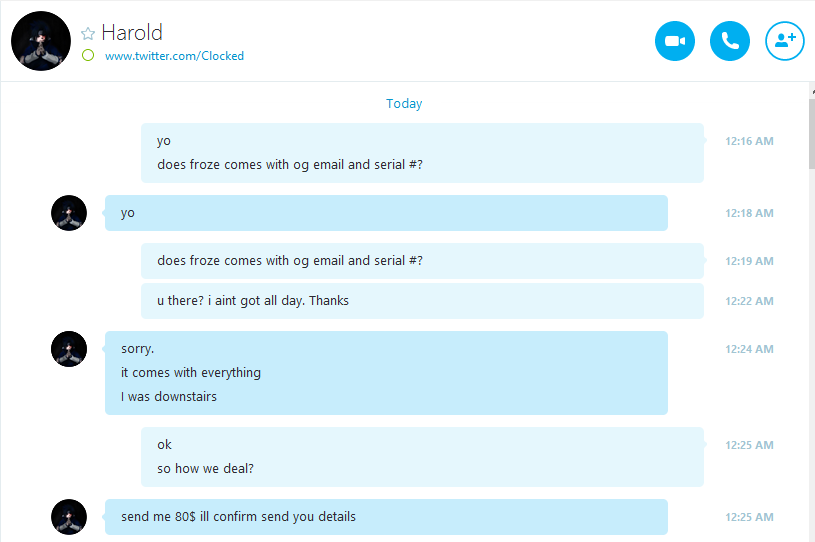Toggle the favorite star beside Harold
This screenshot has height=542, width=815.
pos(88,34)
